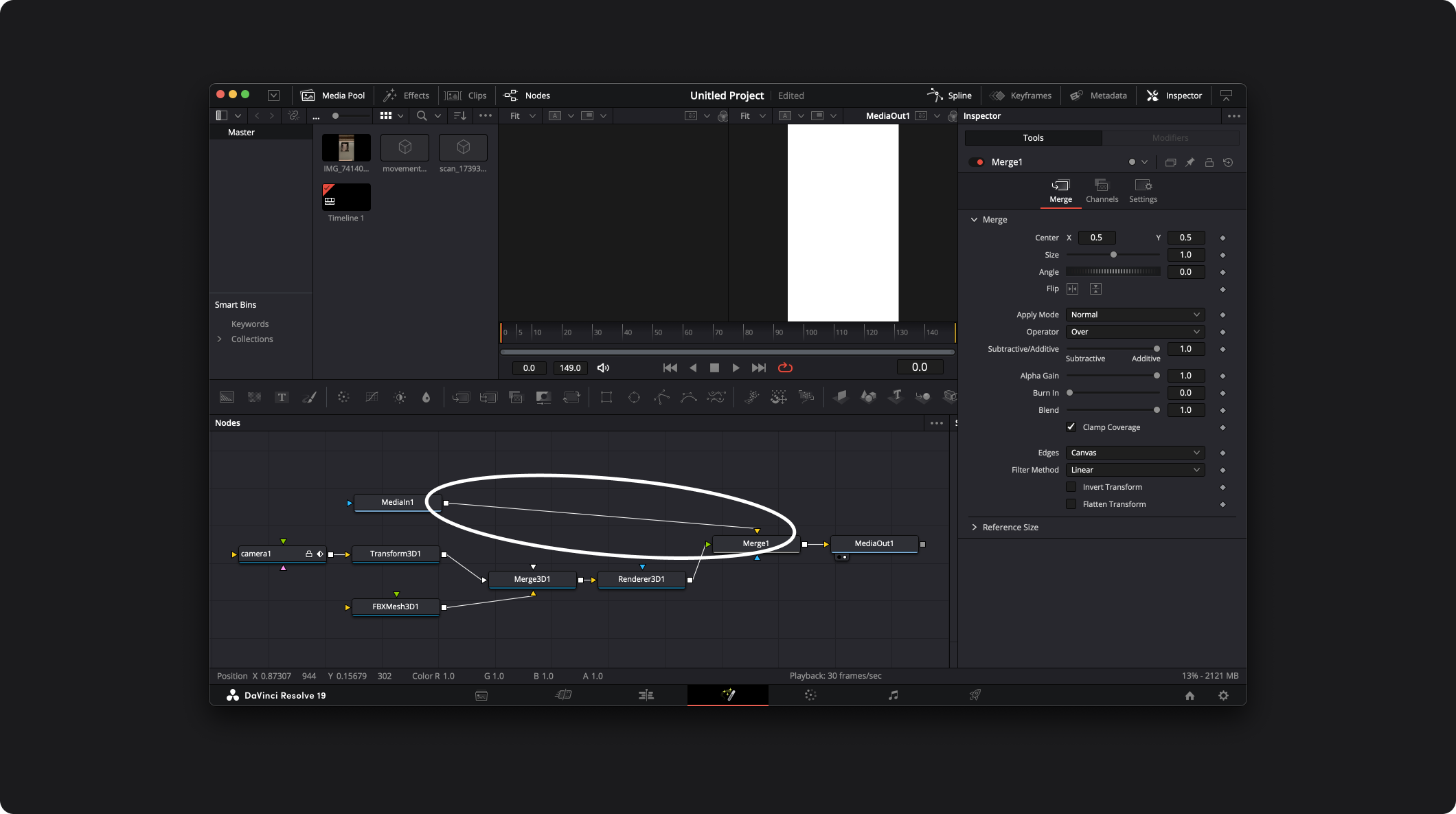Add a Rectangle mask tool
Viewport: 1456px width, 814px height.
(606, 397)
